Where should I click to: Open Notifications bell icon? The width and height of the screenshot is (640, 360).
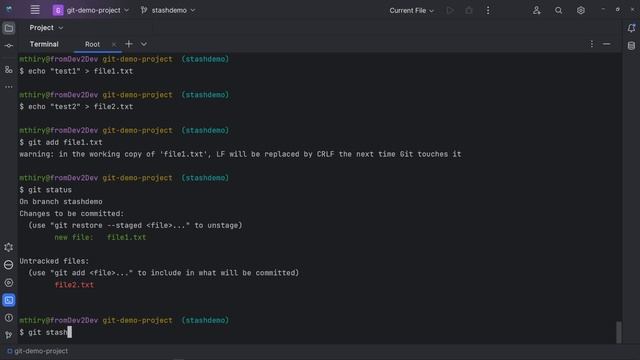point(631,28)
